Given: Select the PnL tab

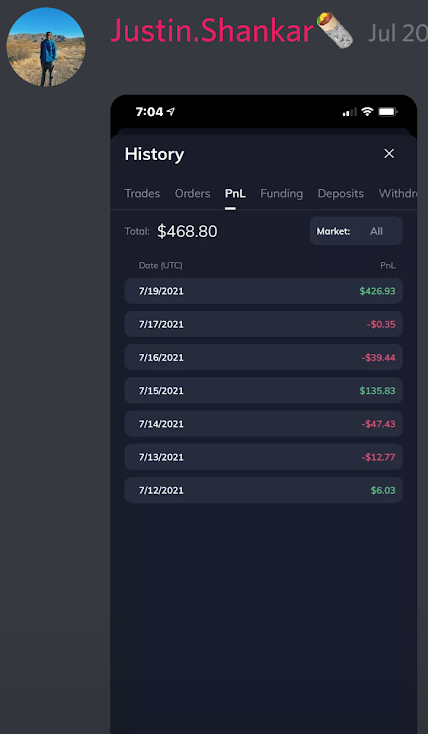Looking at the screenshot, I should [235, 193].
